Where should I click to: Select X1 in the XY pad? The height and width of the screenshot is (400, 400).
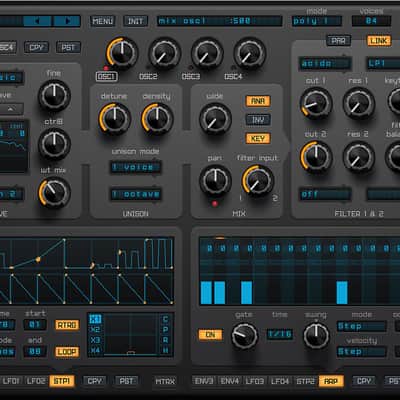(95, 319)
